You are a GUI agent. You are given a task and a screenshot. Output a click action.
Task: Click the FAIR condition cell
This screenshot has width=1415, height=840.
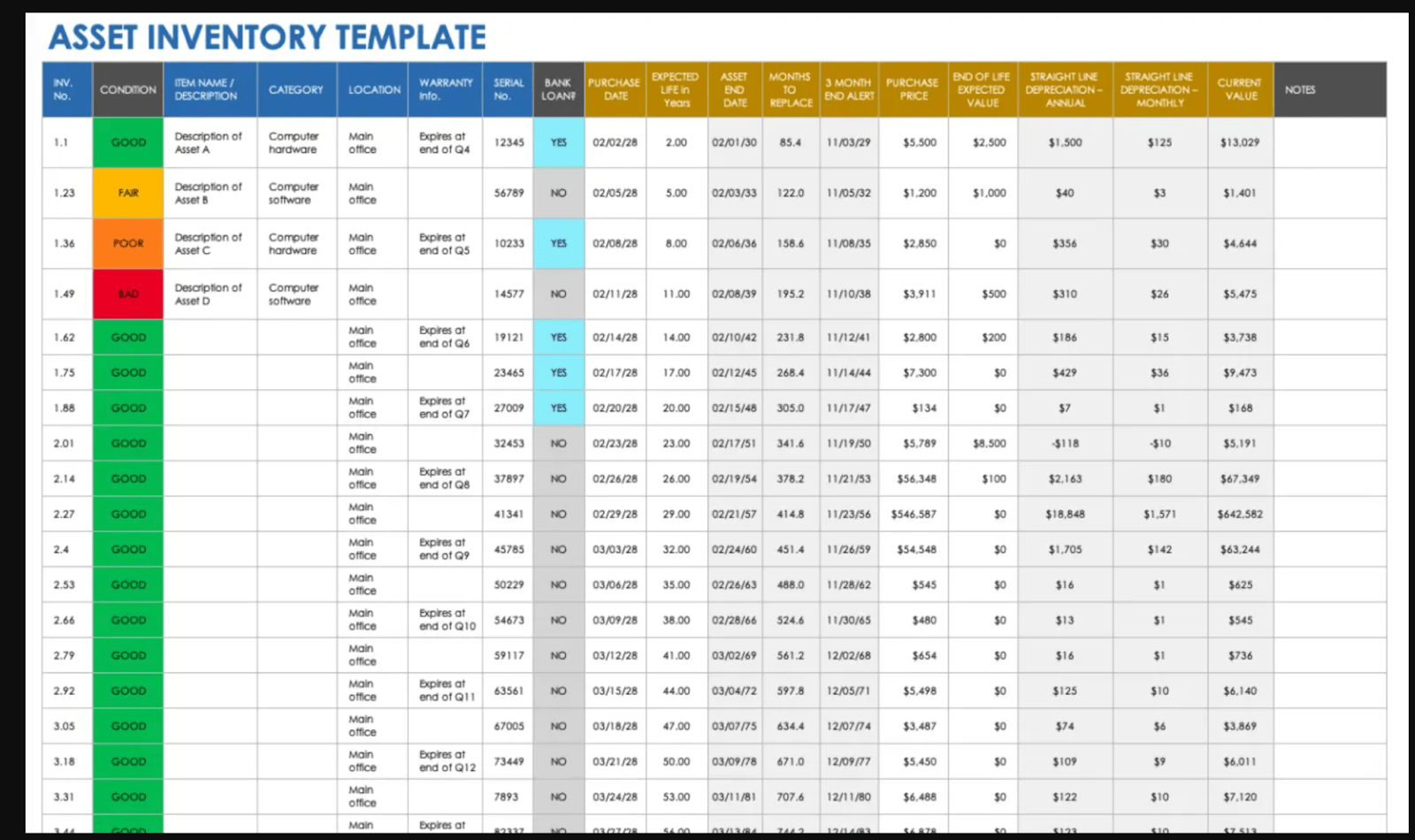pyautogui.click(x=128, y=193)
